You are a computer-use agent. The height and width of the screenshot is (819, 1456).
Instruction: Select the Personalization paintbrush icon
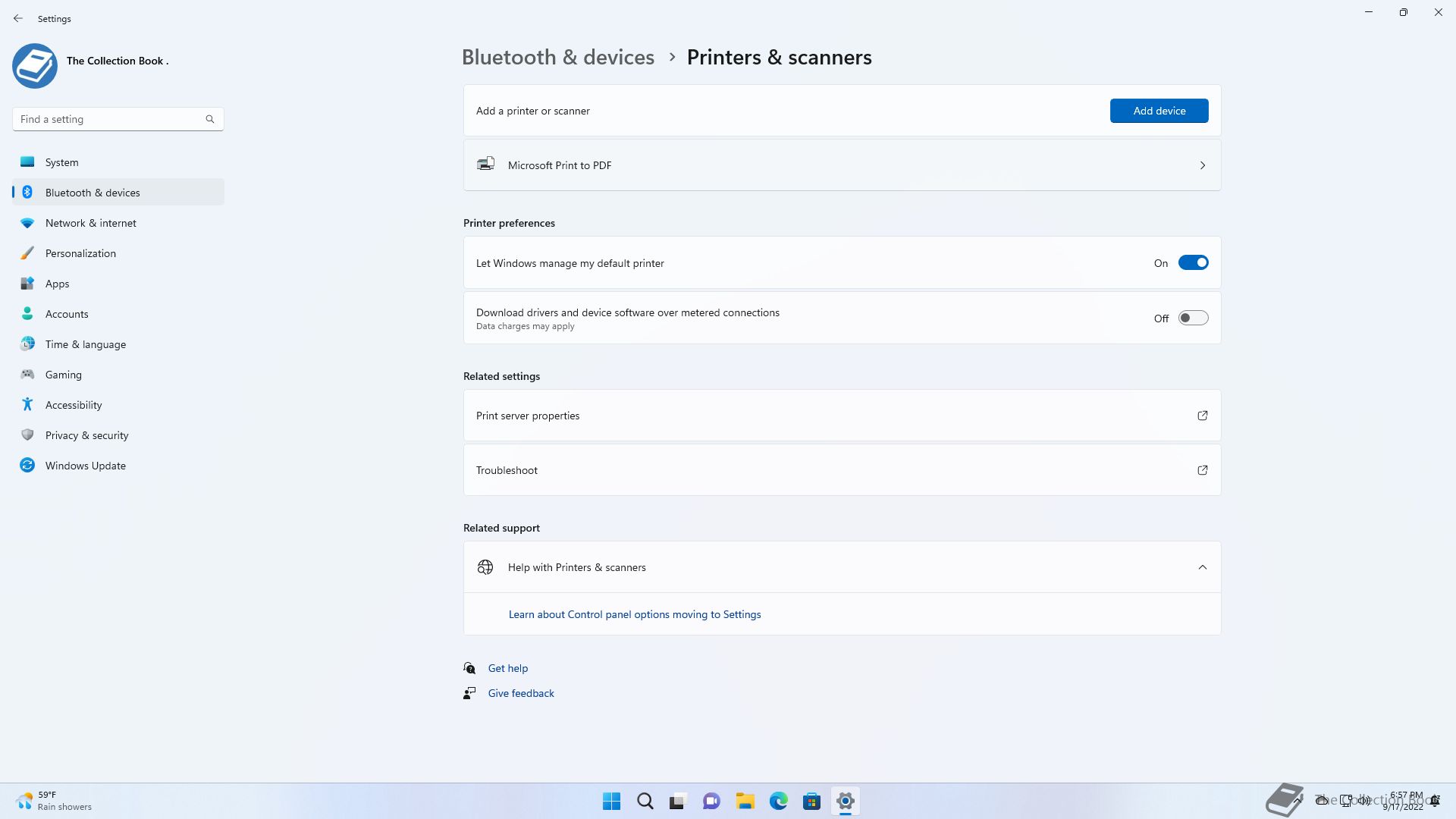point(27,253)
